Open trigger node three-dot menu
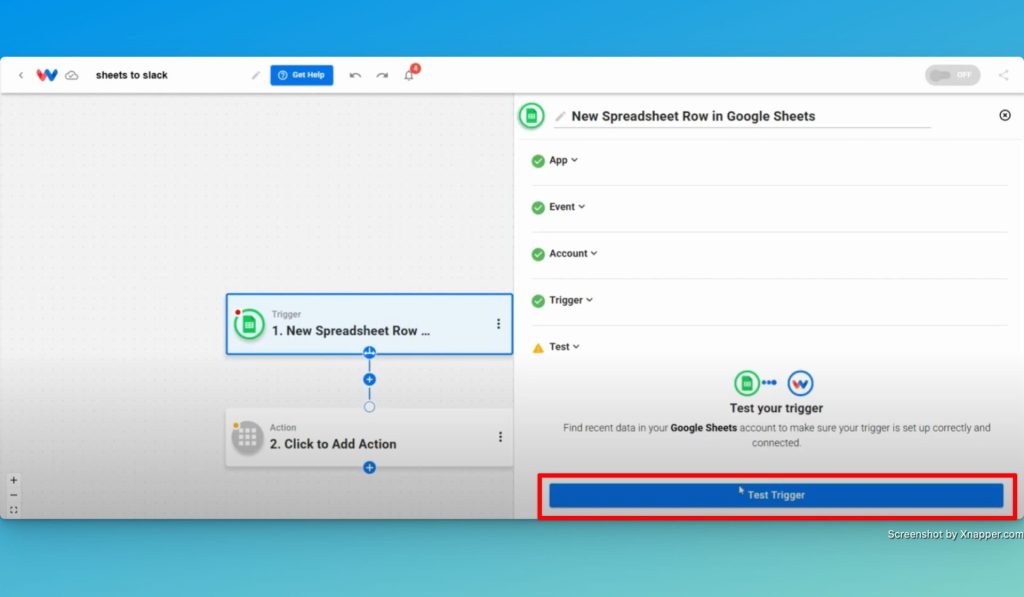The image size is (1024, 597). point(498,324)
